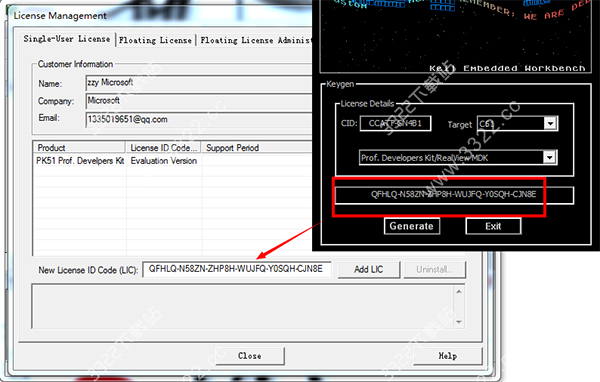Click the CID text field in the keygen
The width and height of the screenshot is (600, 382).
[x=395, y=123]
